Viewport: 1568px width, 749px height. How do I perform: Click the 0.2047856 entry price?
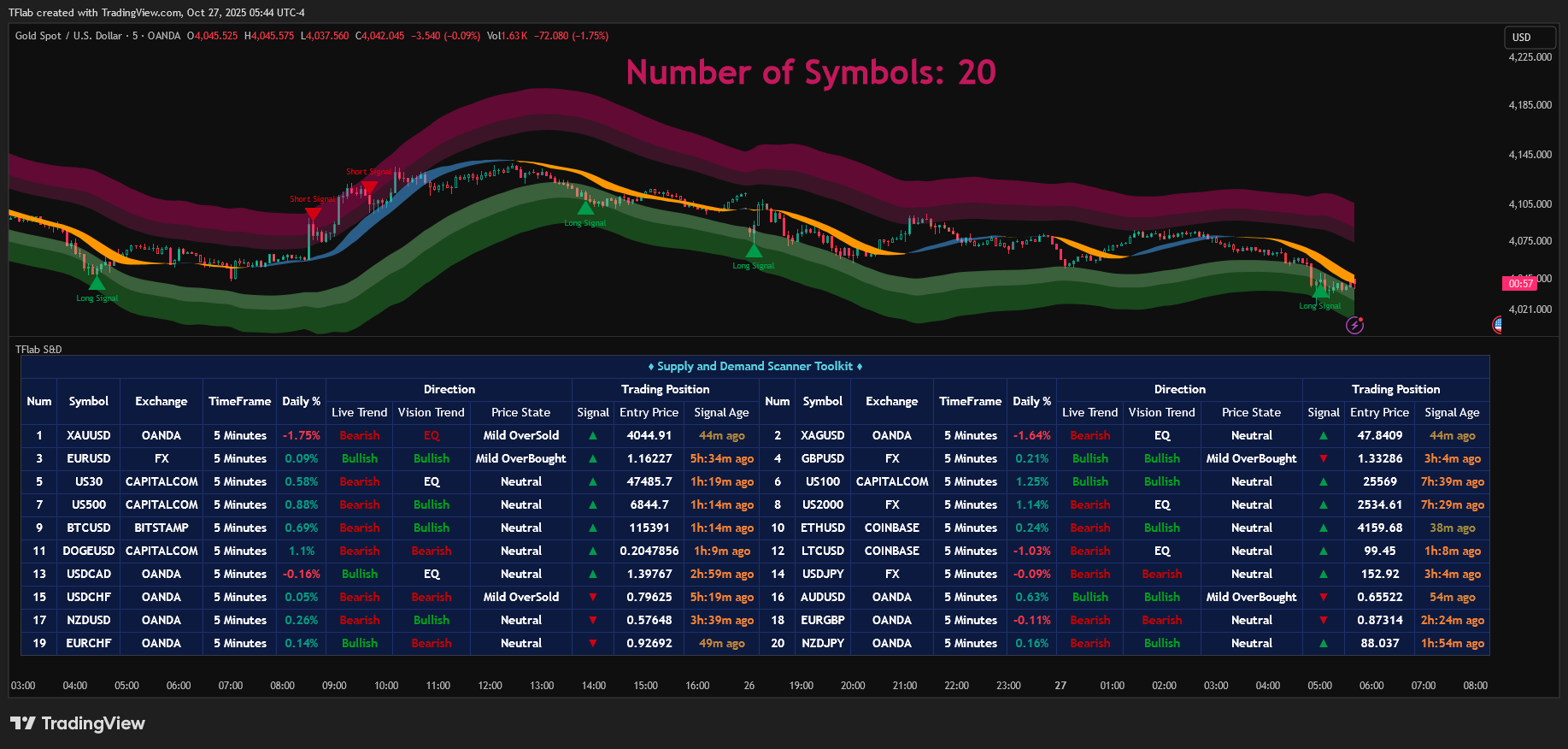click(x=649, y=551)
